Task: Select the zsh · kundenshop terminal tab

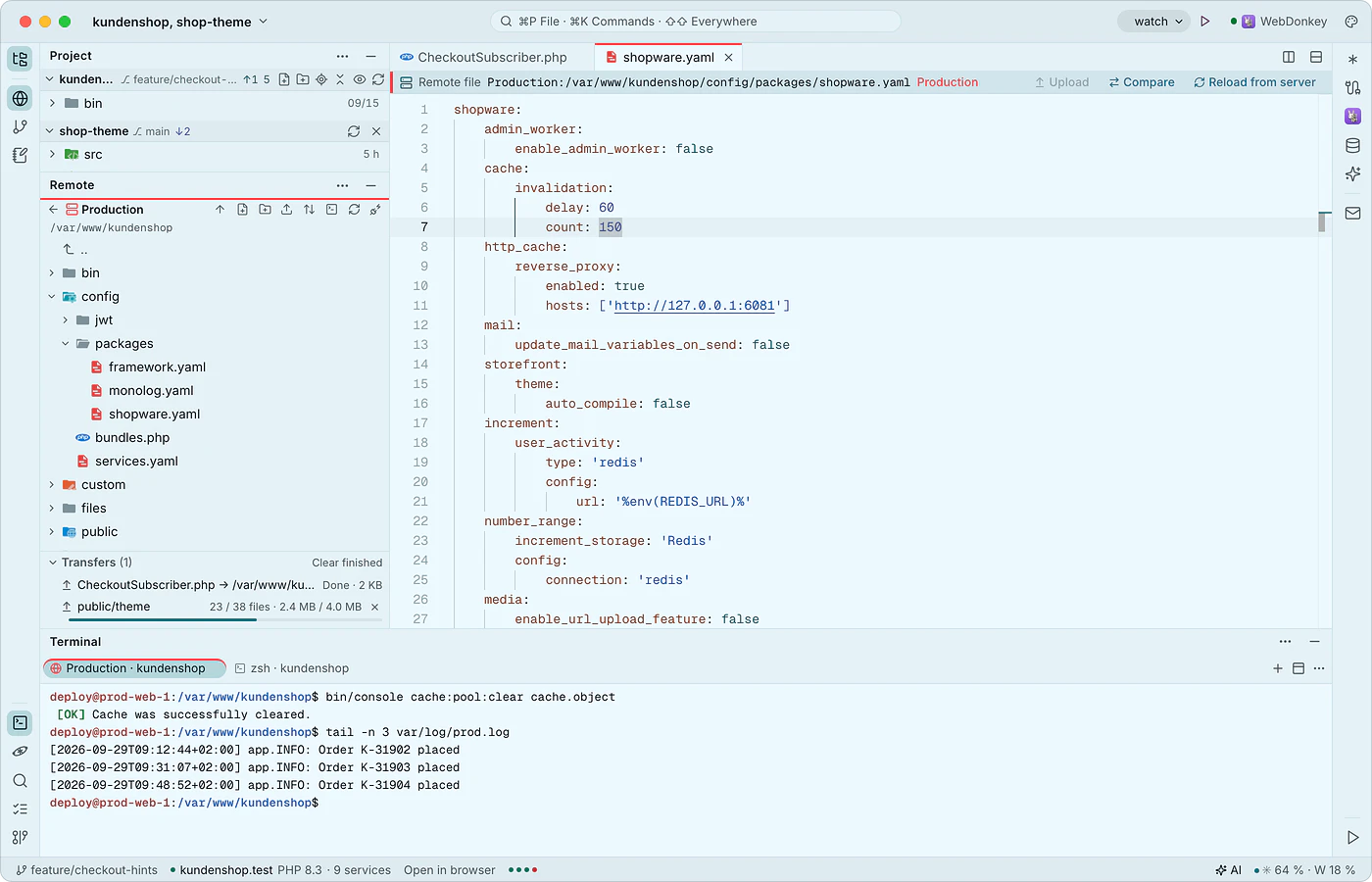Action: (x=292, y=668)
